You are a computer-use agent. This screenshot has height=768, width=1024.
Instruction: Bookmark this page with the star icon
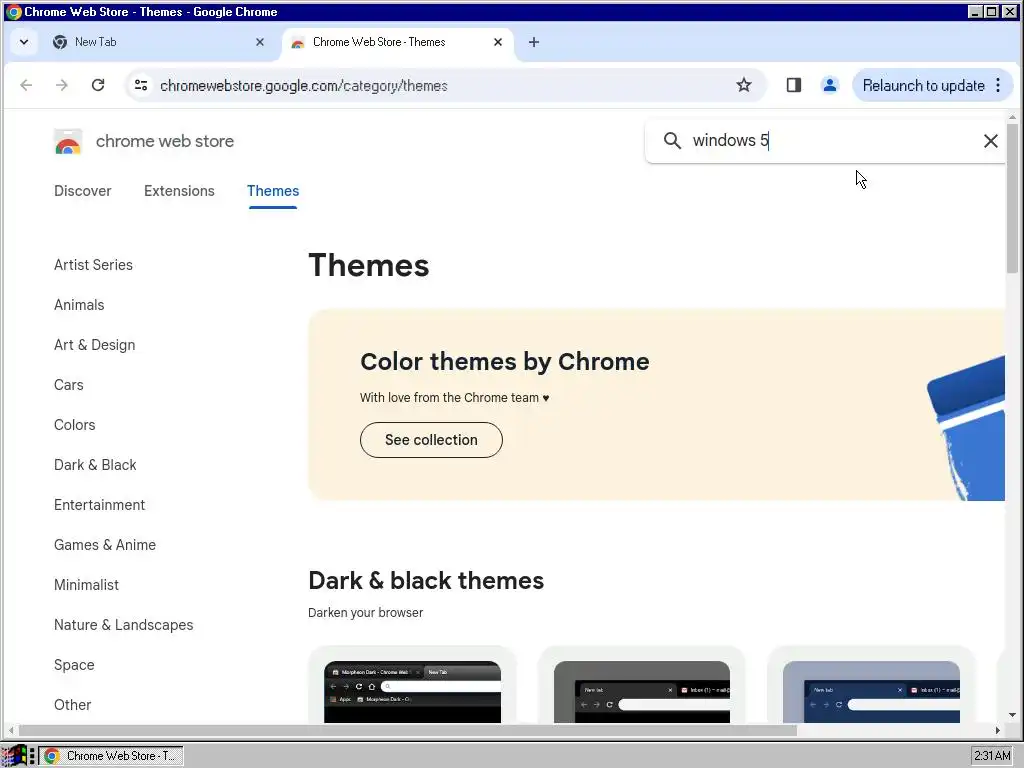tap(744, 85)
